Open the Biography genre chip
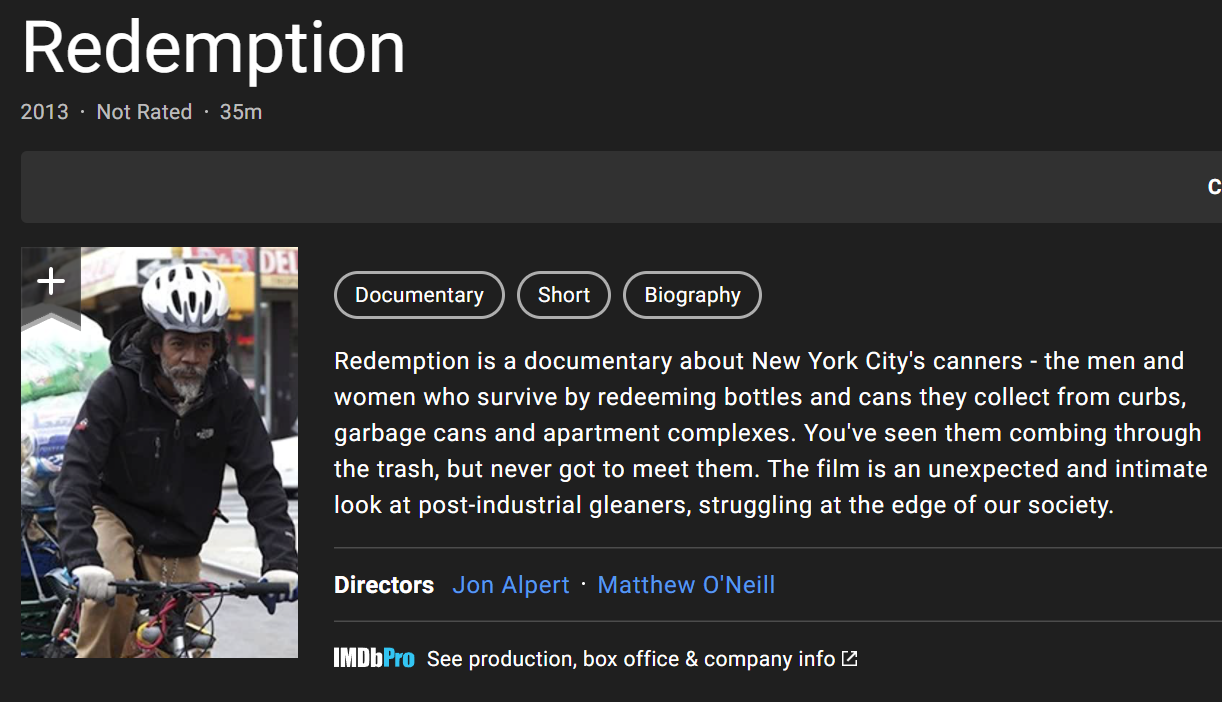The width and height of the screenshot is (1222, 702). (x=692, y=295)
